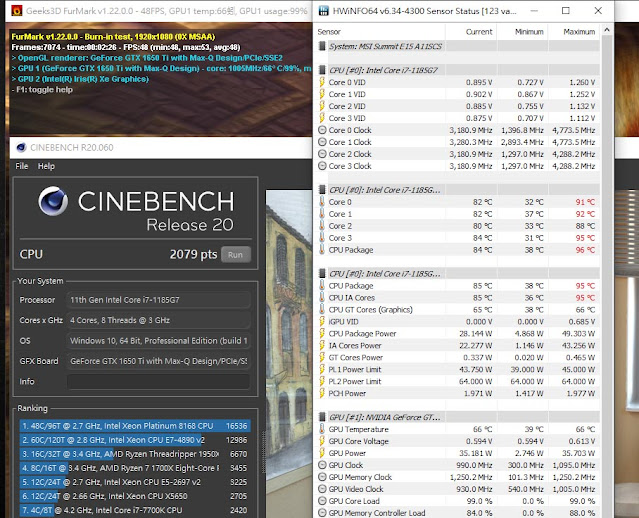Click the HWiNFO64 vertical scrollbar track
Screen dimensions: 639x518
pos(607,277)
